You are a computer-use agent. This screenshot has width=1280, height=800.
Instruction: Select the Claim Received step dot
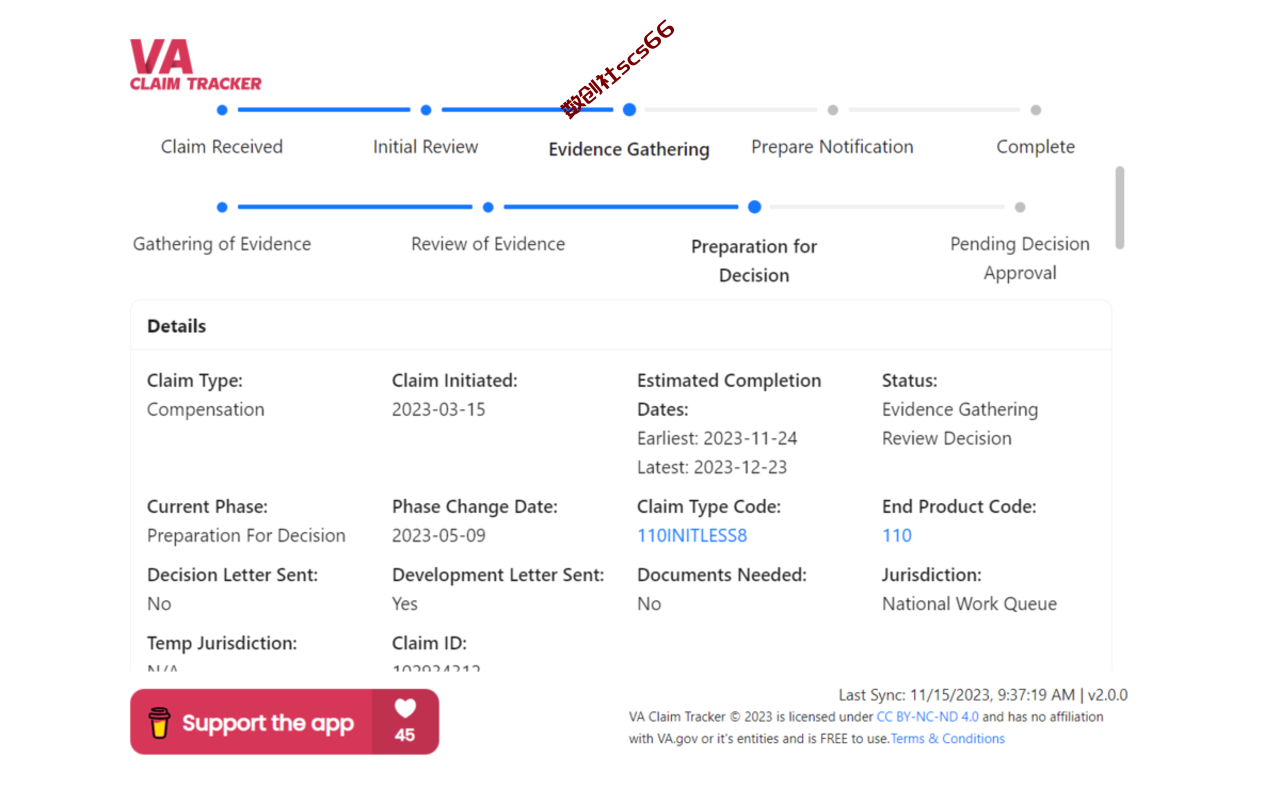pos(222,110)
